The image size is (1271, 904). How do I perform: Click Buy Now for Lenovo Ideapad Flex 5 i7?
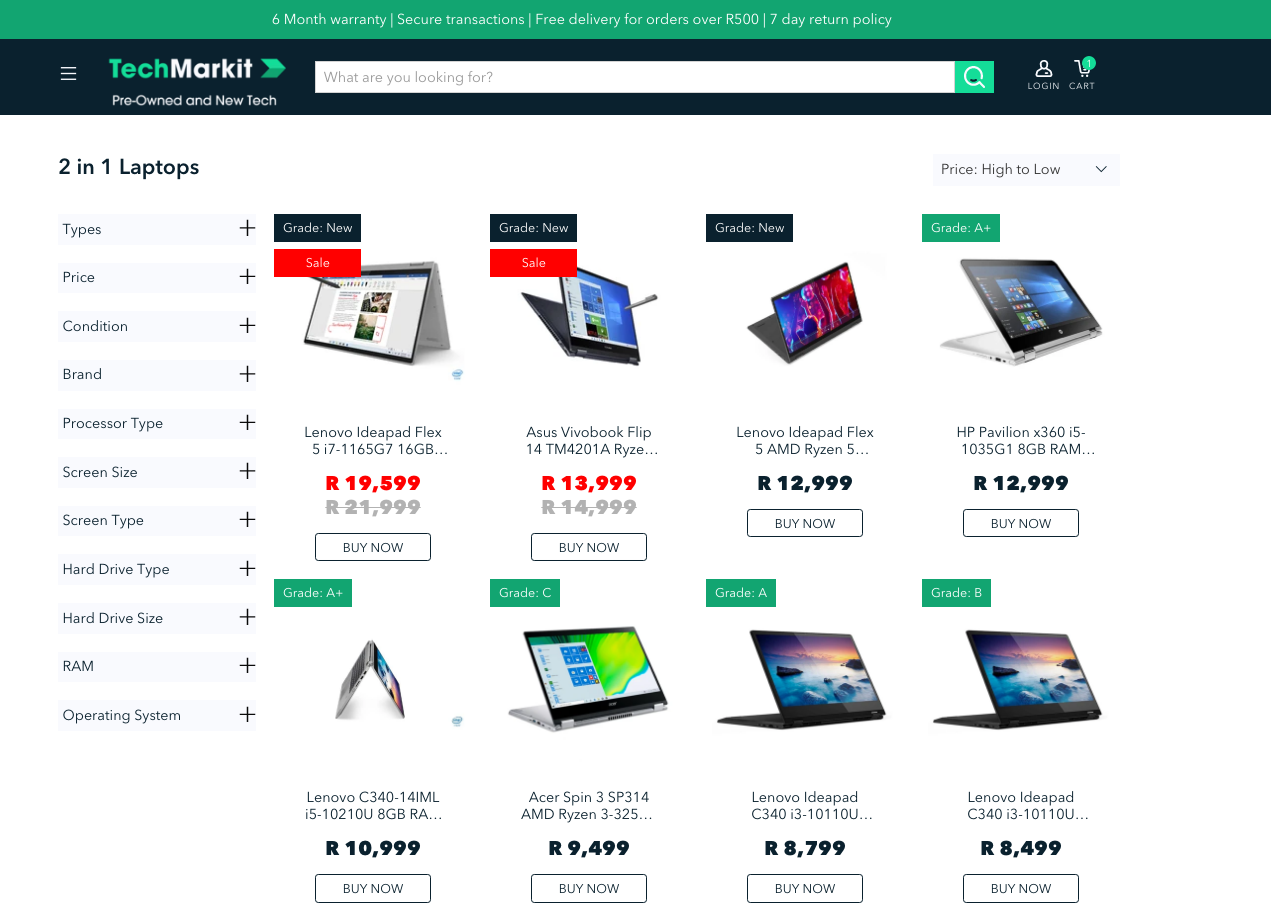(373, 547)
